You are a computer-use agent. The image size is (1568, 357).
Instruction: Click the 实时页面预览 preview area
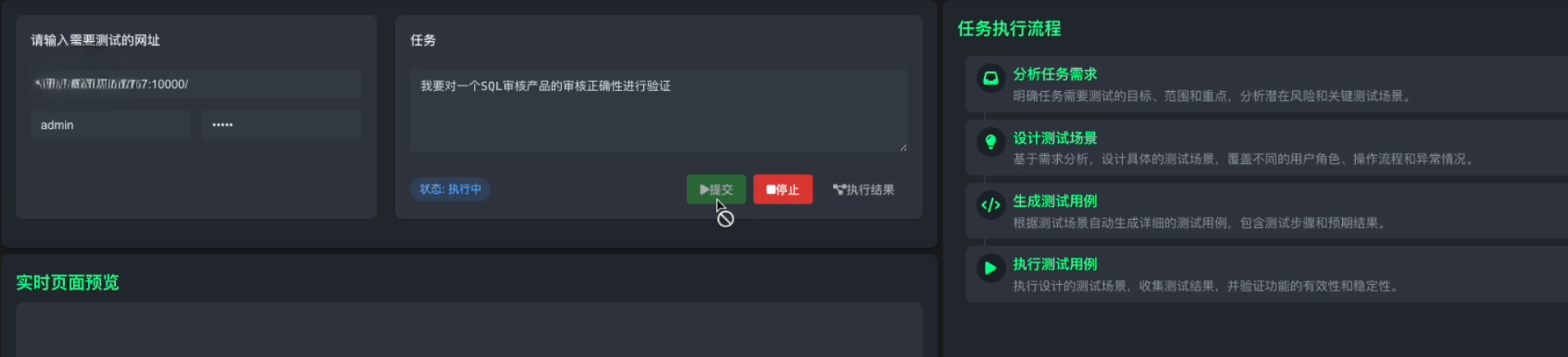[x=469, y=330]
